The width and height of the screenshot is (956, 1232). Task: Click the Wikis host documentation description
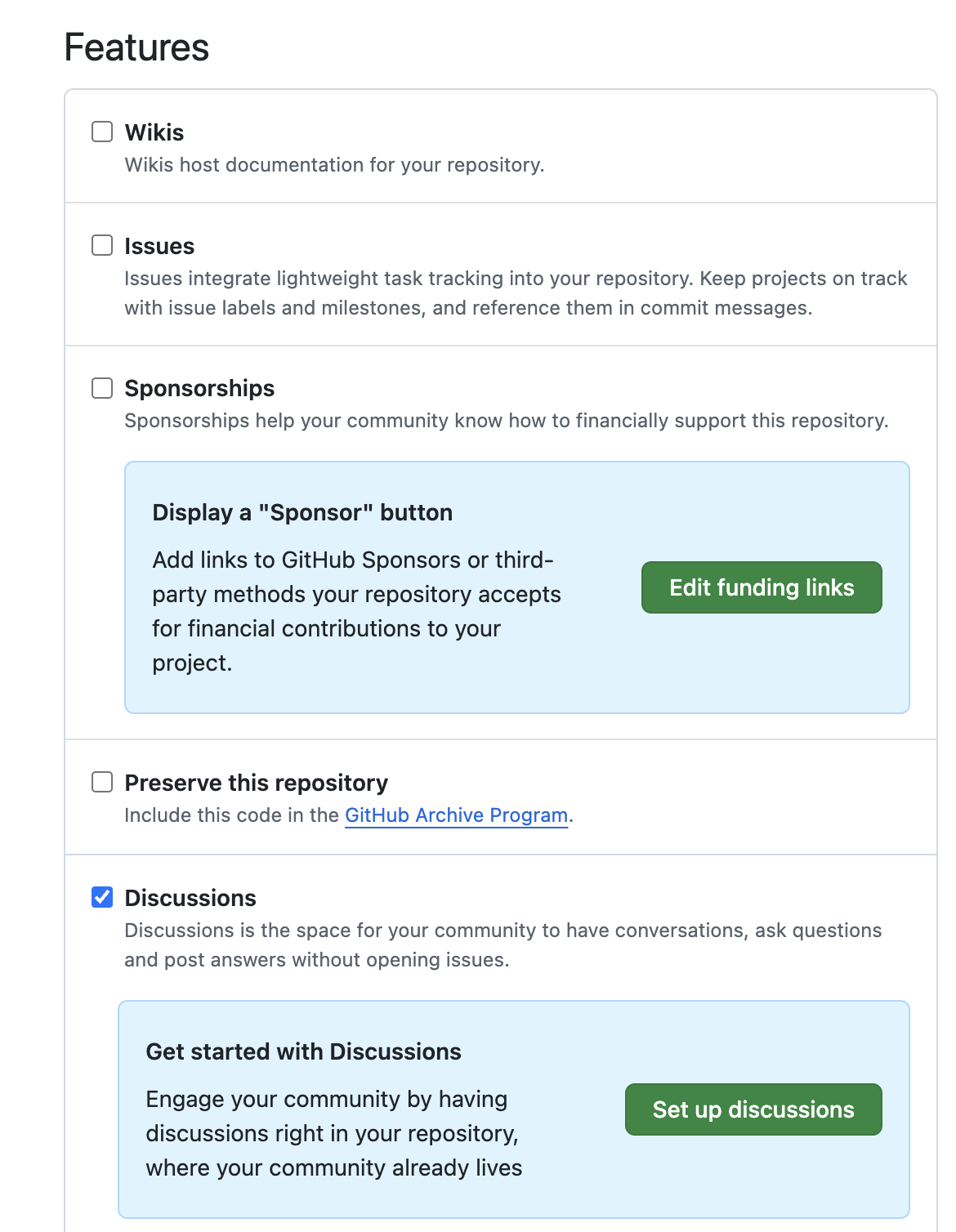(334, 165)
